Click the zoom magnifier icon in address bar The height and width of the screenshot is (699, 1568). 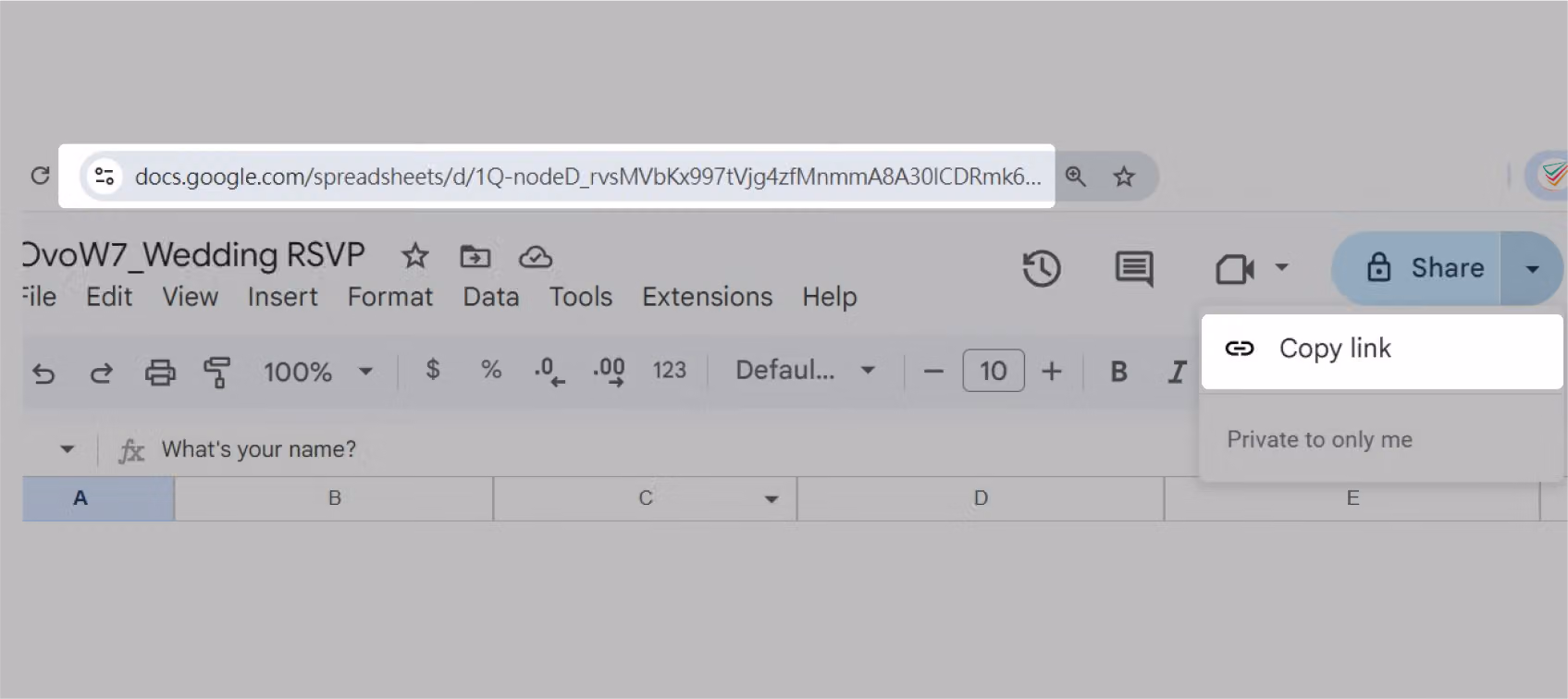(1075, 176)
